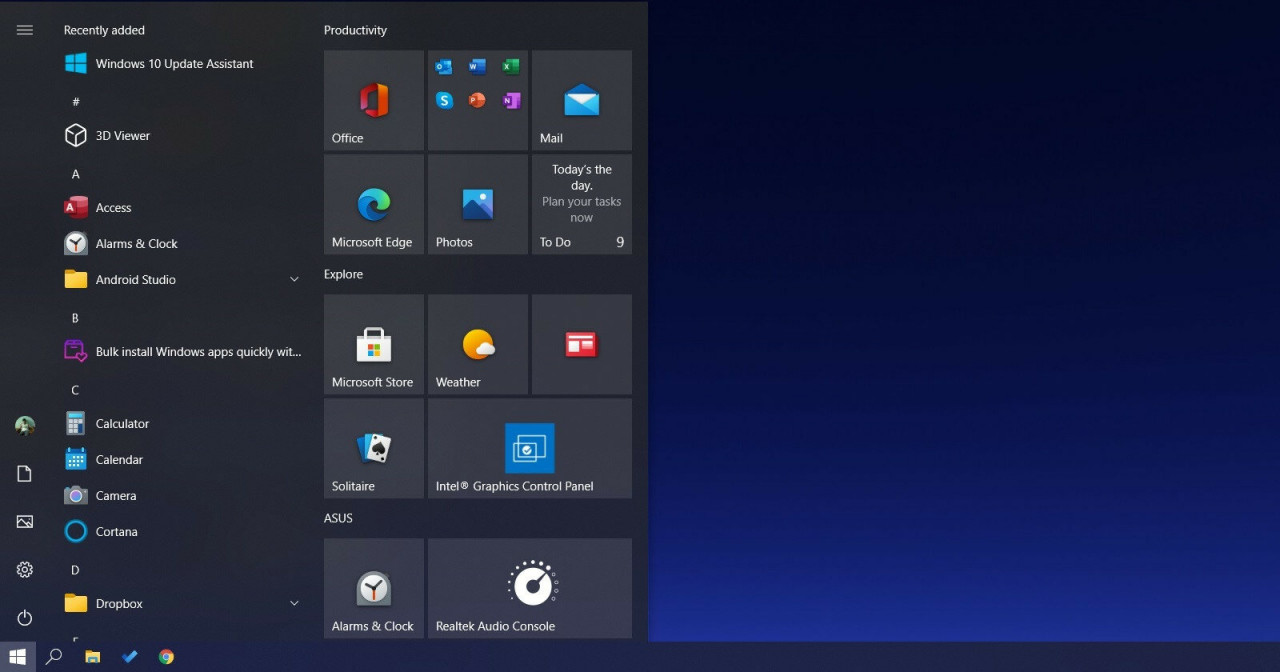Open Intel Graphics Control Panel tile
The height and width of the screenshot is (672, 1280).
coord(529,449)
